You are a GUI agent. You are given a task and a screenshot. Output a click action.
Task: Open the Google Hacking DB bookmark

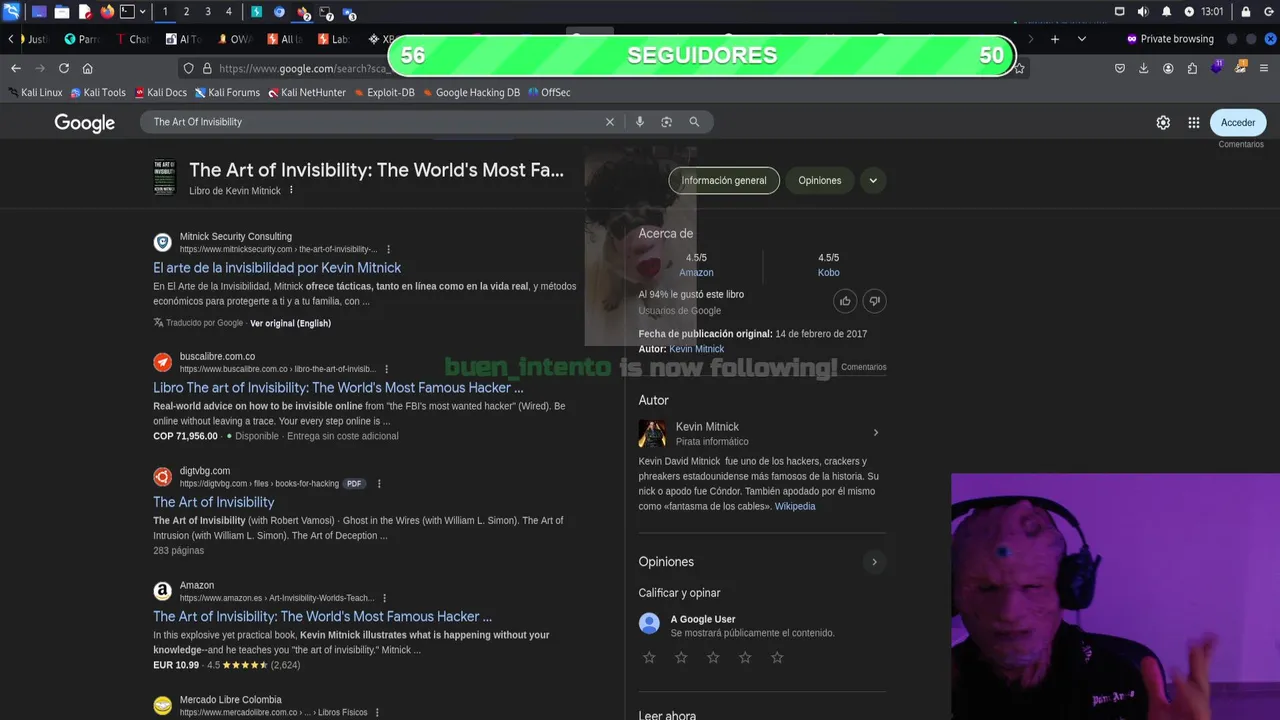(471, 92)
